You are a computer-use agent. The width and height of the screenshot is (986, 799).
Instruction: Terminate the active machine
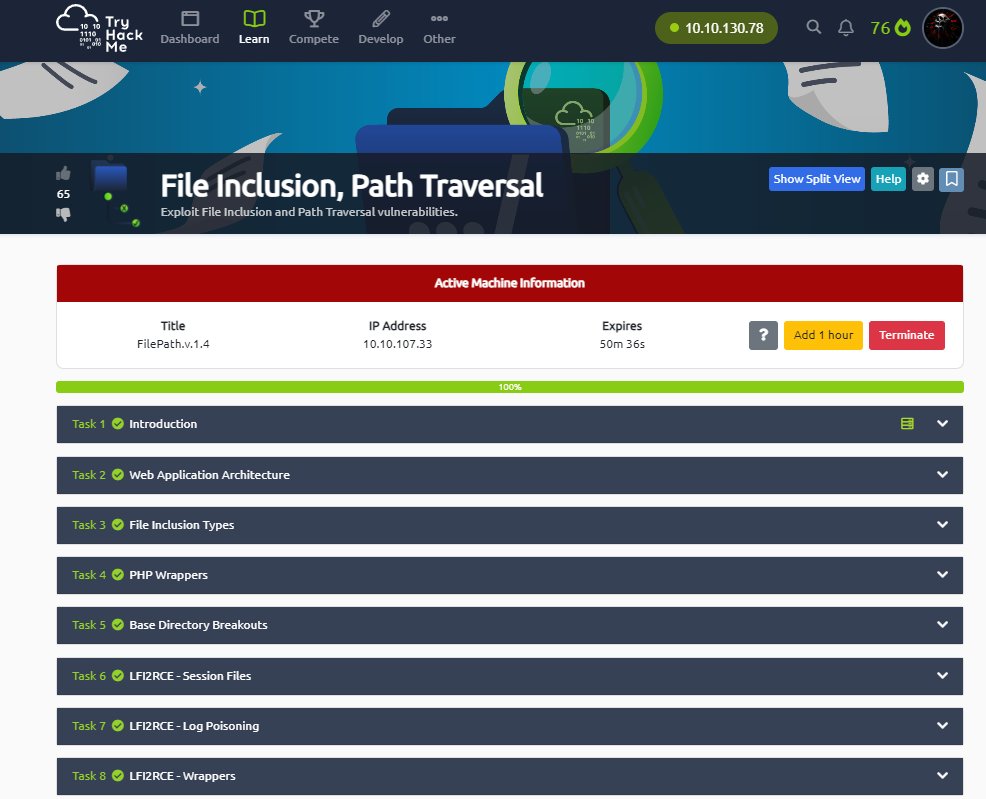point(906,335)
